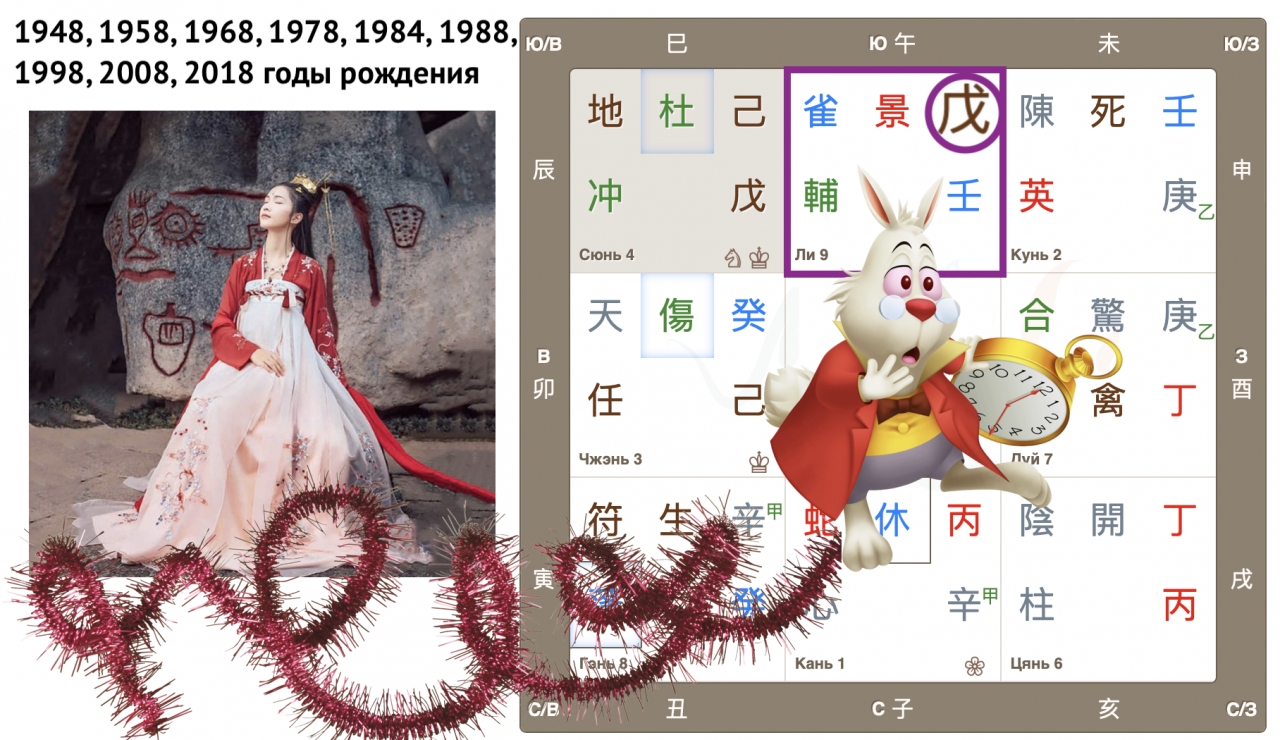Click the circled 戊 stem symbol
The width and height of the screenshot is (1280, 740).
(x=964, y=114)
